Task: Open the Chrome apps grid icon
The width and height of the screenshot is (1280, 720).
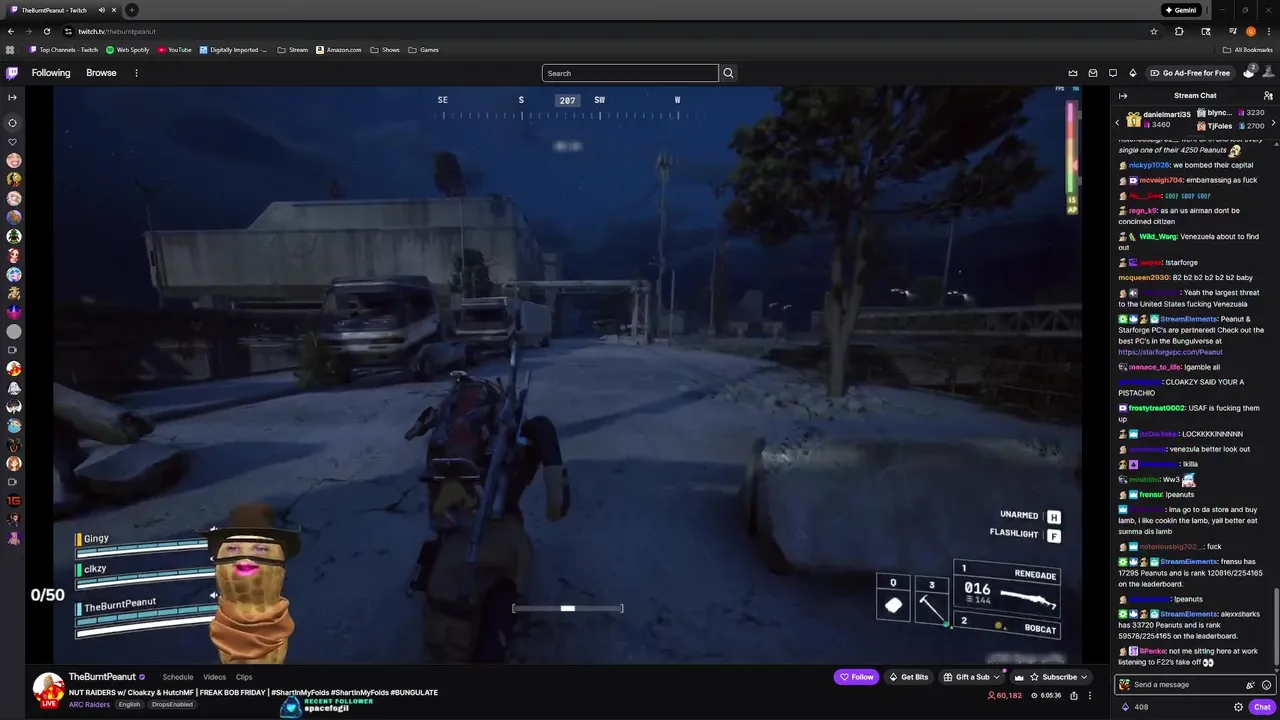Action: click(10, 50)
